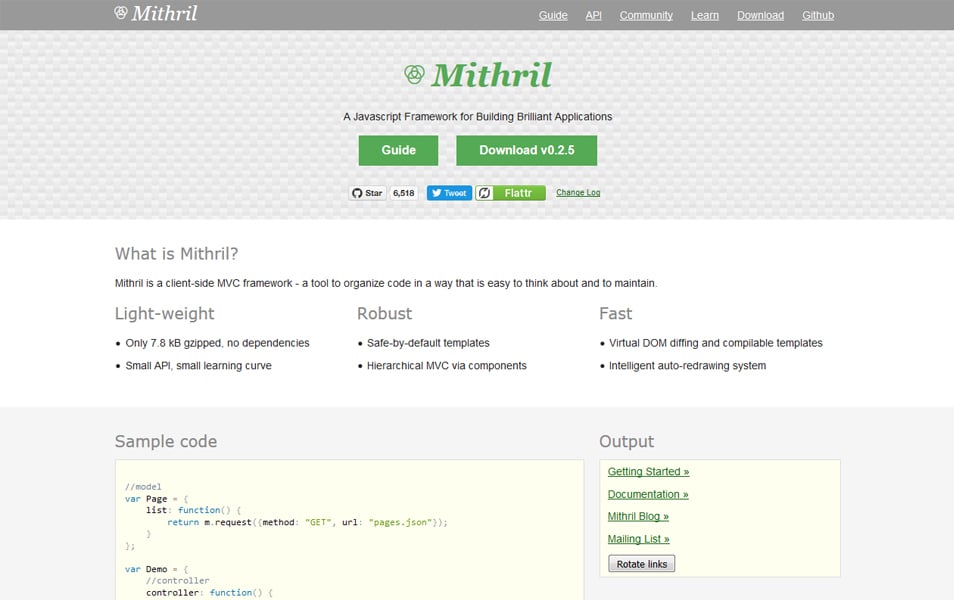Screen dimensions: 954x600
Task: Click 'Intelligent auto-redrawing system' bullet
Action: click(x=688, y=366)
